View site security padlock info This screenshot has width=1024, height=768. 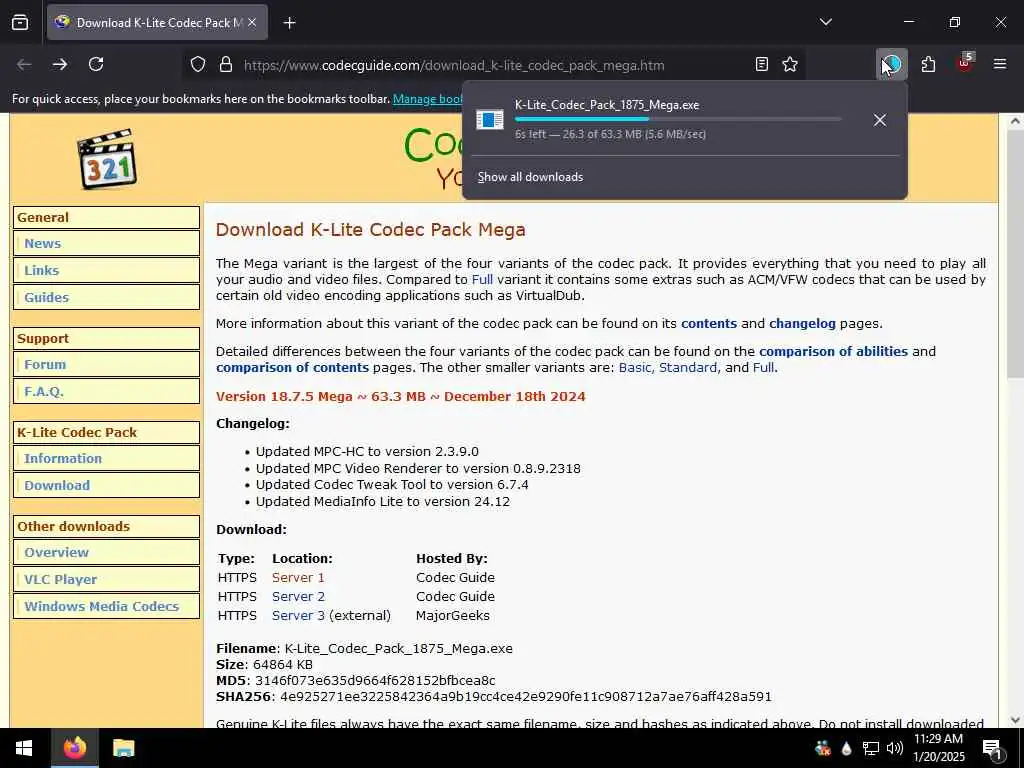(226, 64)
